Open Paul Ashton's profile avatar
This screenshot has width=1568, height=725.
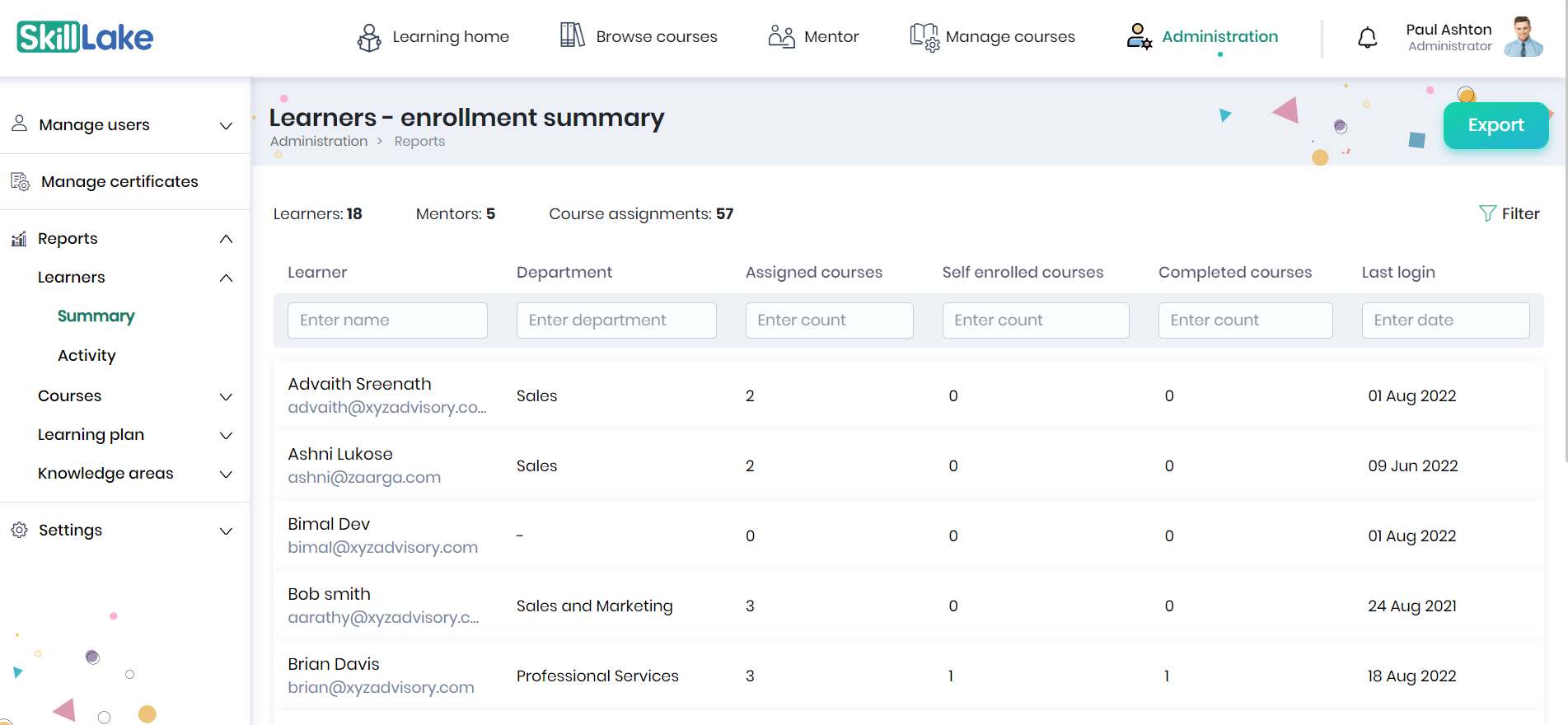pos(1523,37)
